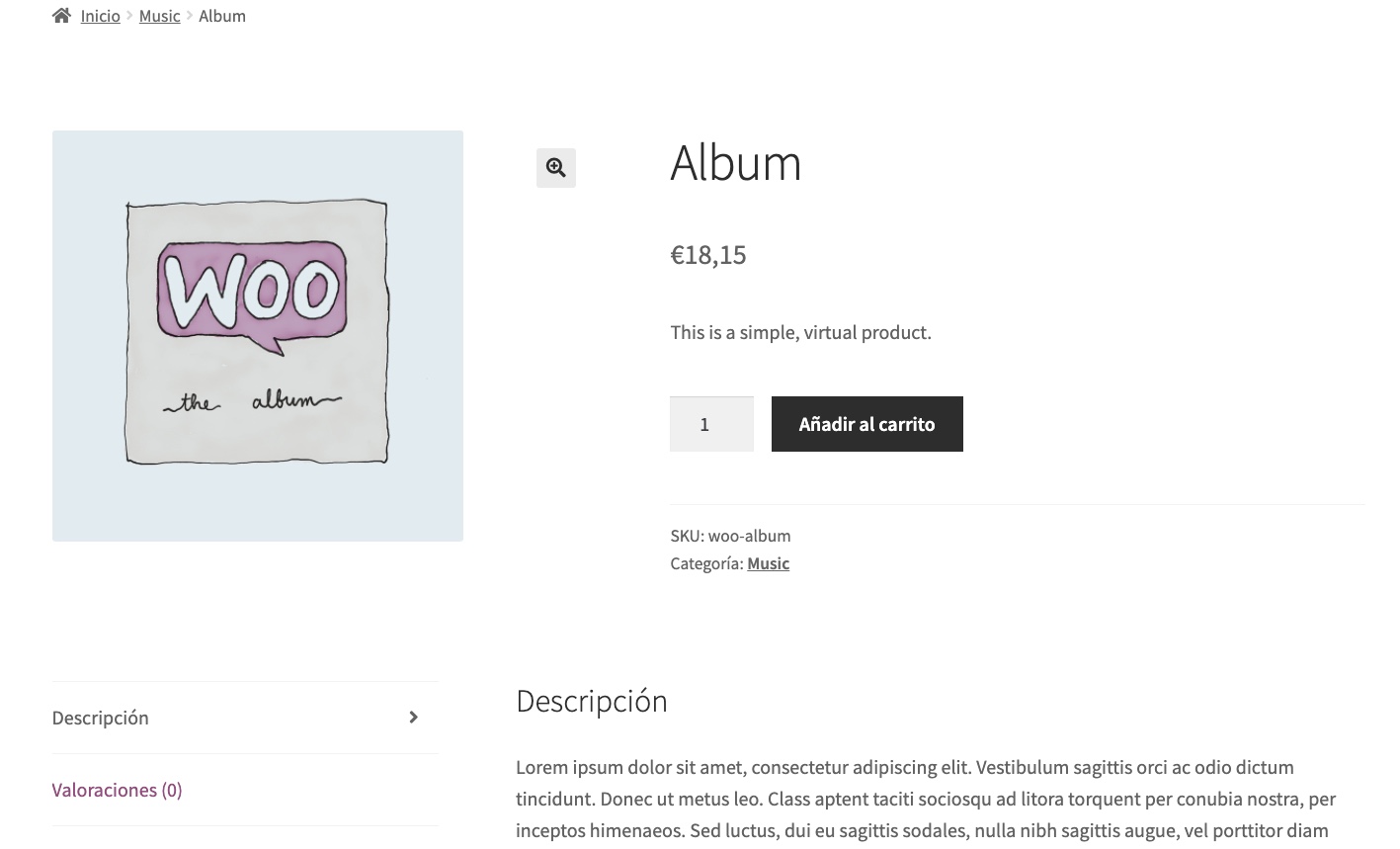Open the Music category link
Screen dimensions: 1400x849
[x=768, y=563]
